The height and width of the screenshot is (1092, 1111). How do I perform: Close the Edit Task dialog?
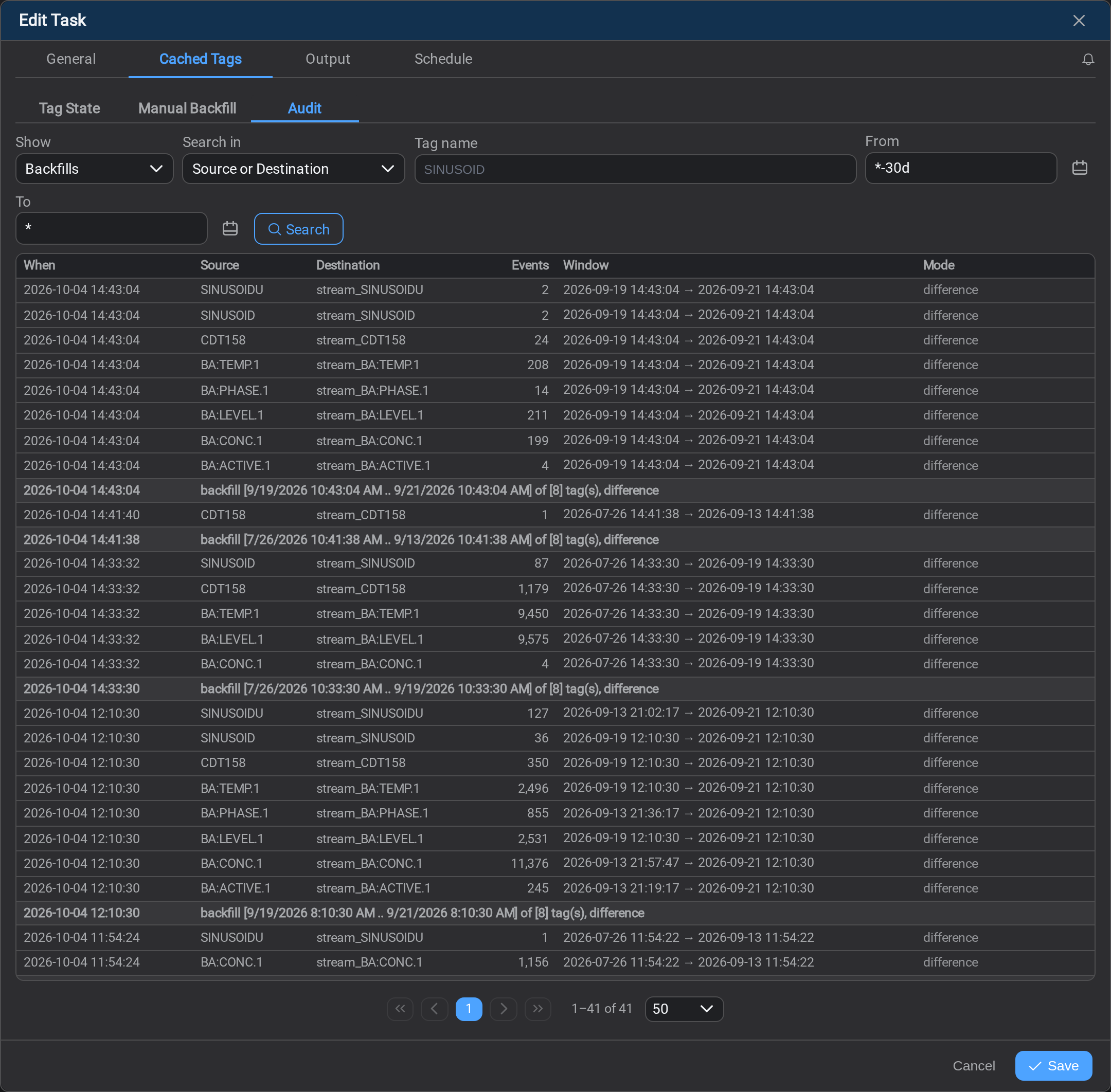click(x=1078, y=21)
